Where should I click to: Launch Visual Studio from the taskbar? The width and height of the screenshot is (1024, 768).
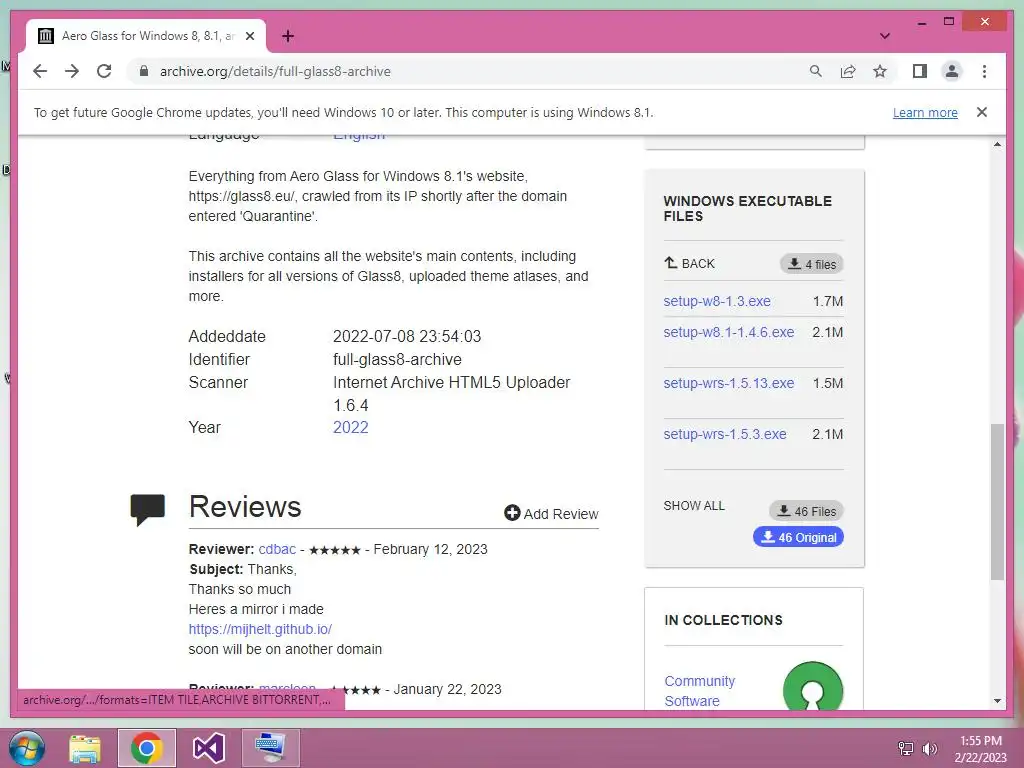[208, 748]
